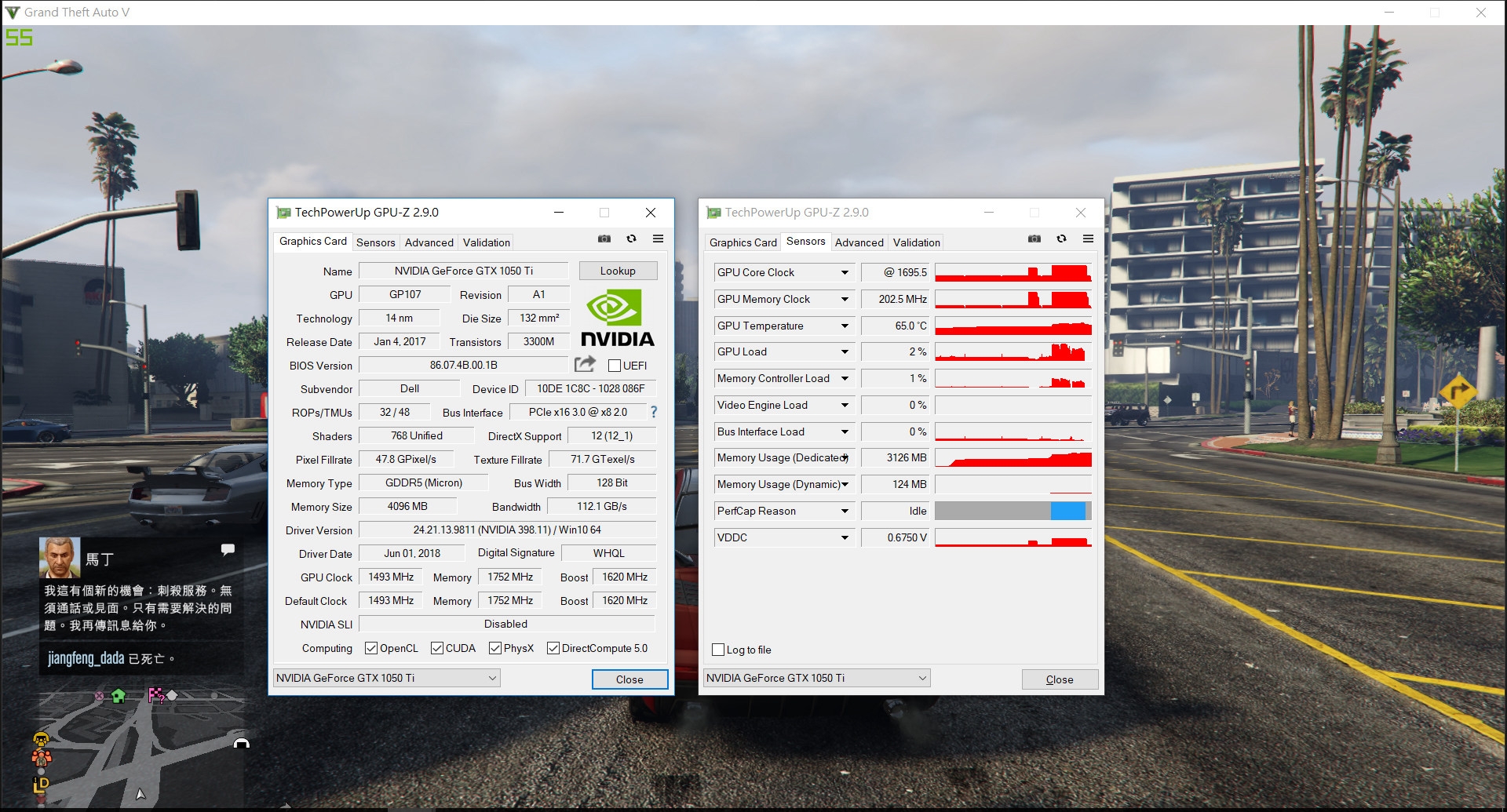The image size is (1507, 812).
Task: Open the GPU Memory Clock sensor dropdown
Action: tap(845, 300)
